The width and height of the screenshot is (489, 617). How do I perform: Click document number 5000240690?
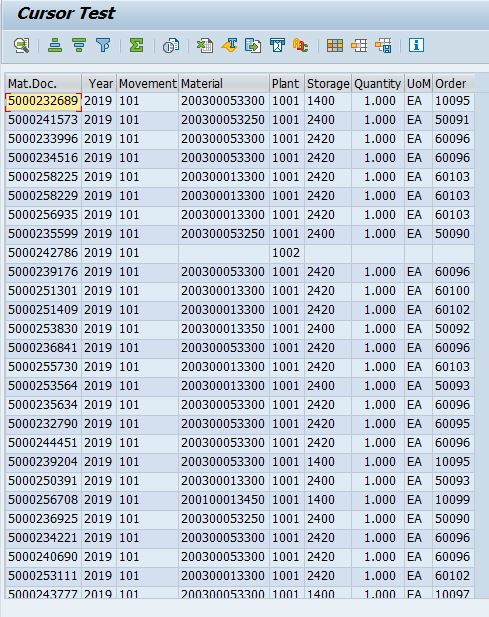tap(43, 557)
